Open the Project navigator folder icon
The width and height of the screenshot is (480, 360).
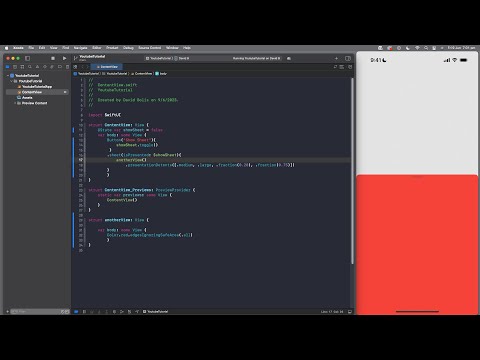(7, 67)
